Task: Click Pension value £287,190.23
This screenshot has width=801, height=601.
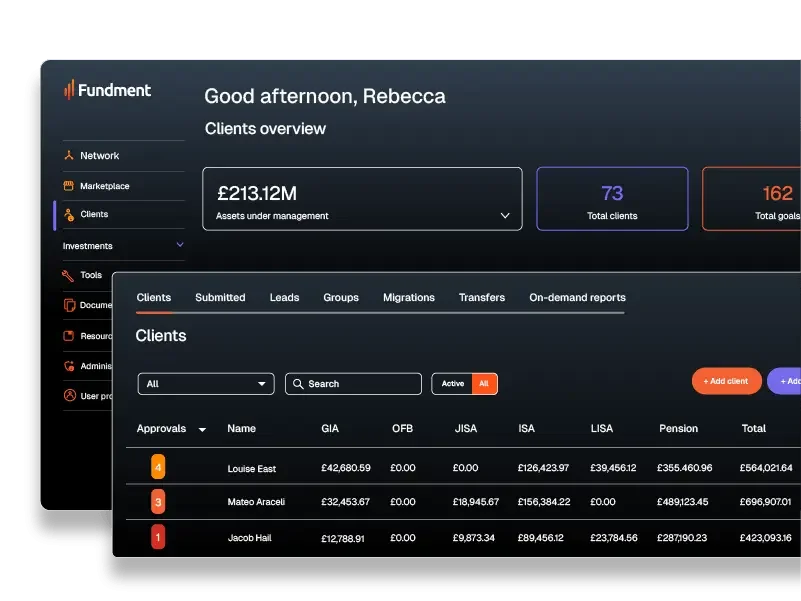Action: (x=682, y=538)
